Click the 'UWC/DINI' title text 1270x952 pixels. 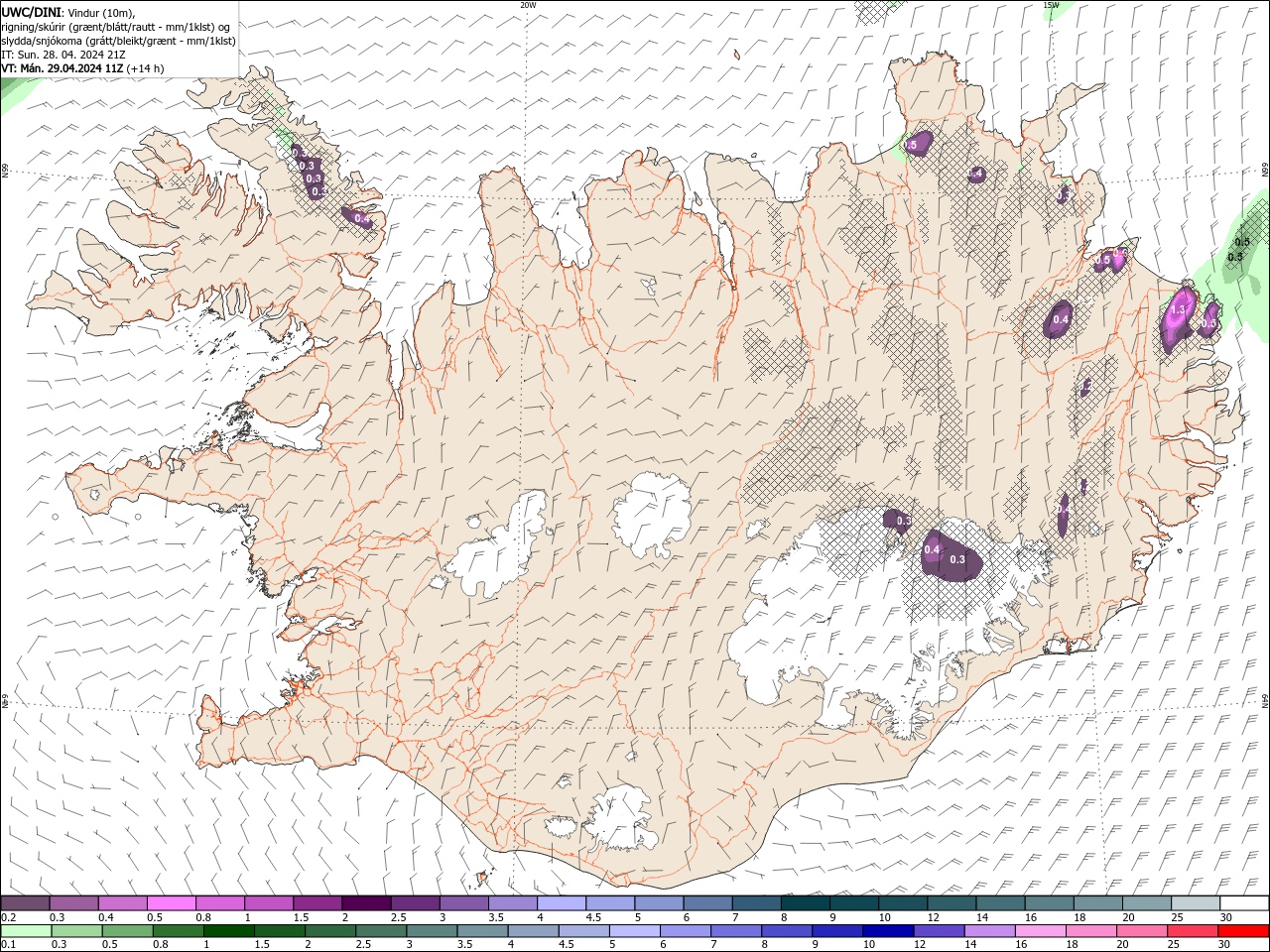[31, 12]
